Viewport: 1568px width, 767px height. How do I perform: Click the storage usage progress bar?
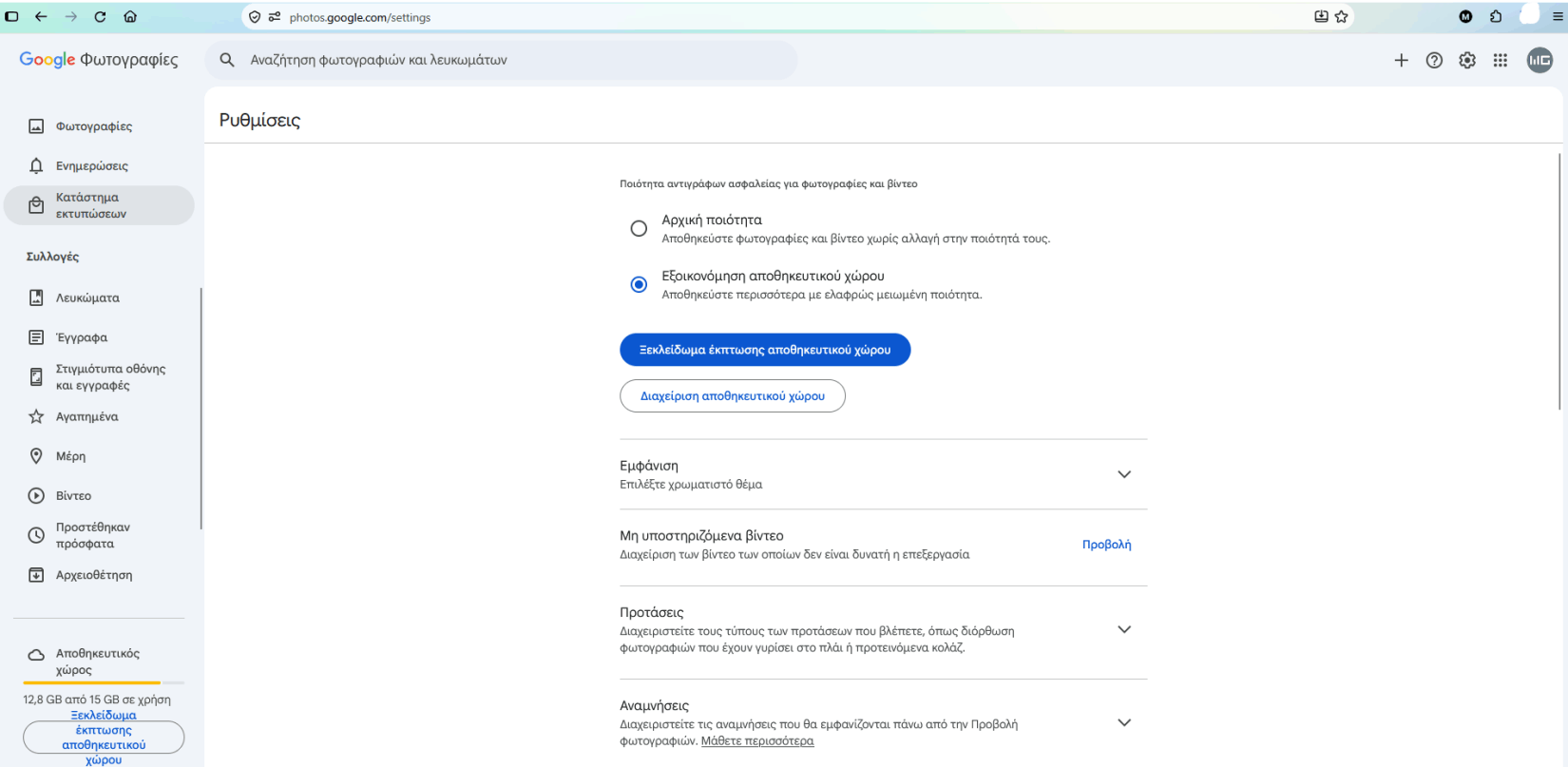pos(104,682)
